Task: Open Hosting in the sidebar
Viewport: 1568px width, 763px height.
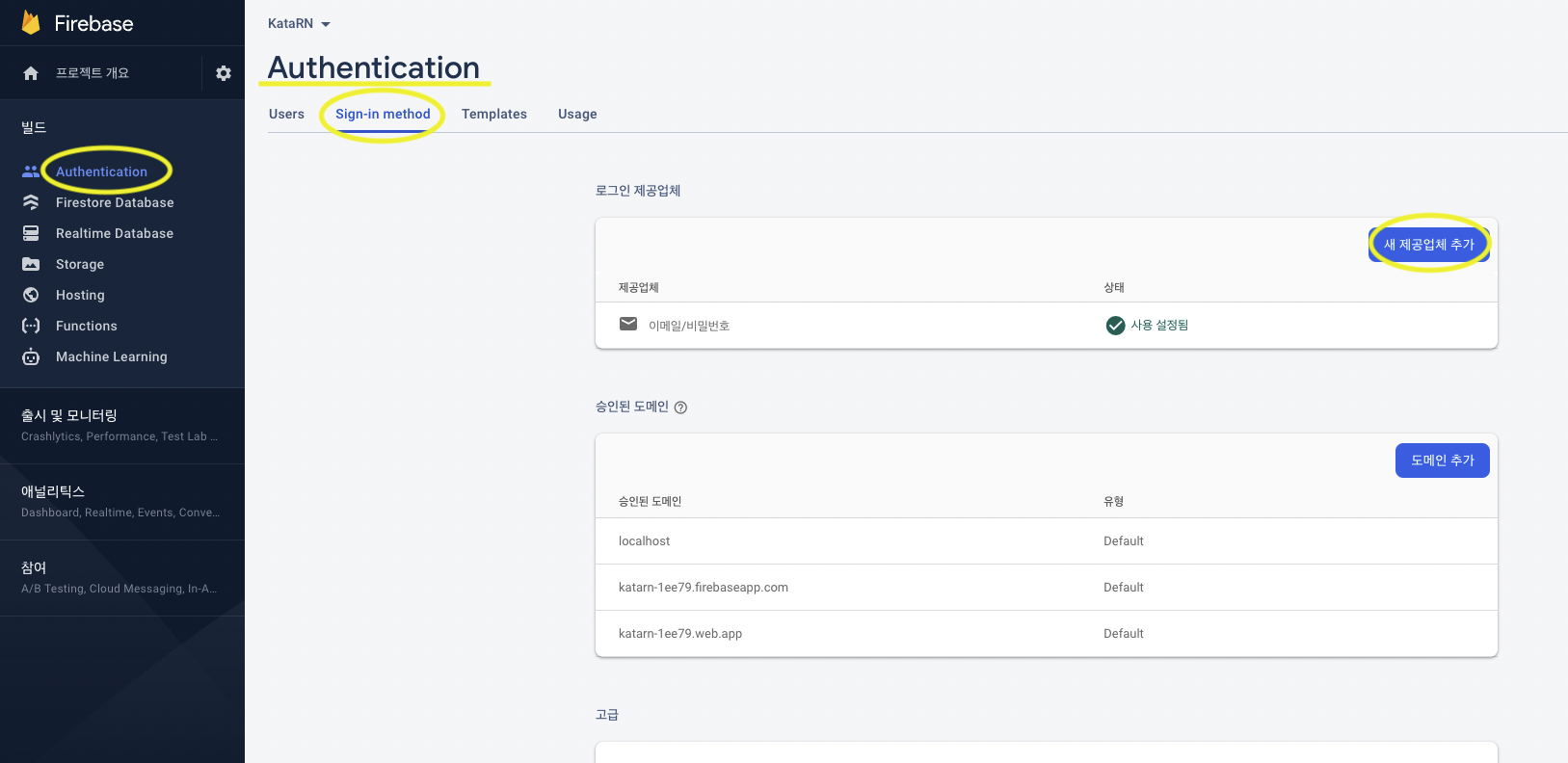Action: tap(80, 295)
